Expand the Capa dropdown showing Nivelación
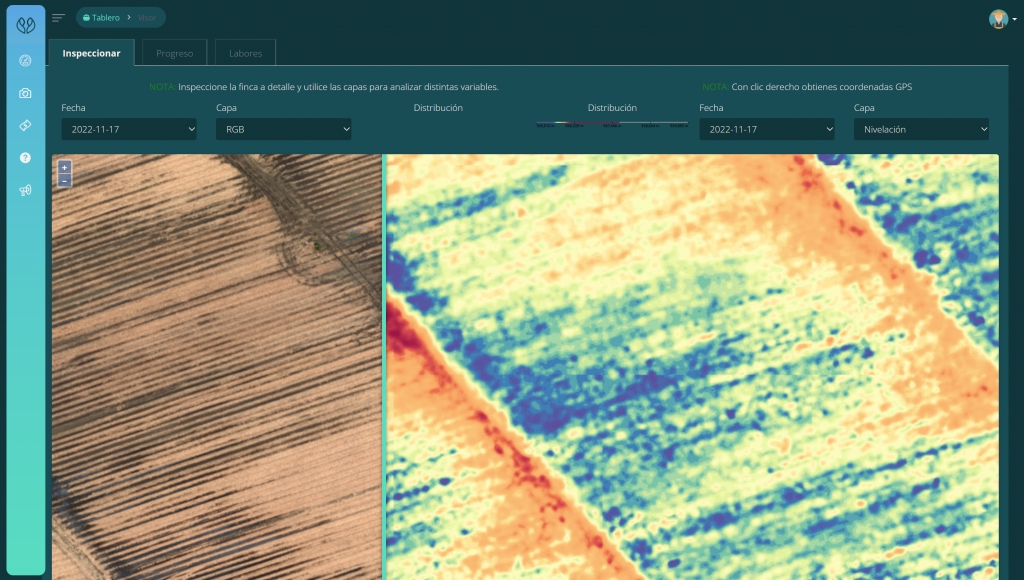Screen dimensions: 1024x580 (921, 129)
